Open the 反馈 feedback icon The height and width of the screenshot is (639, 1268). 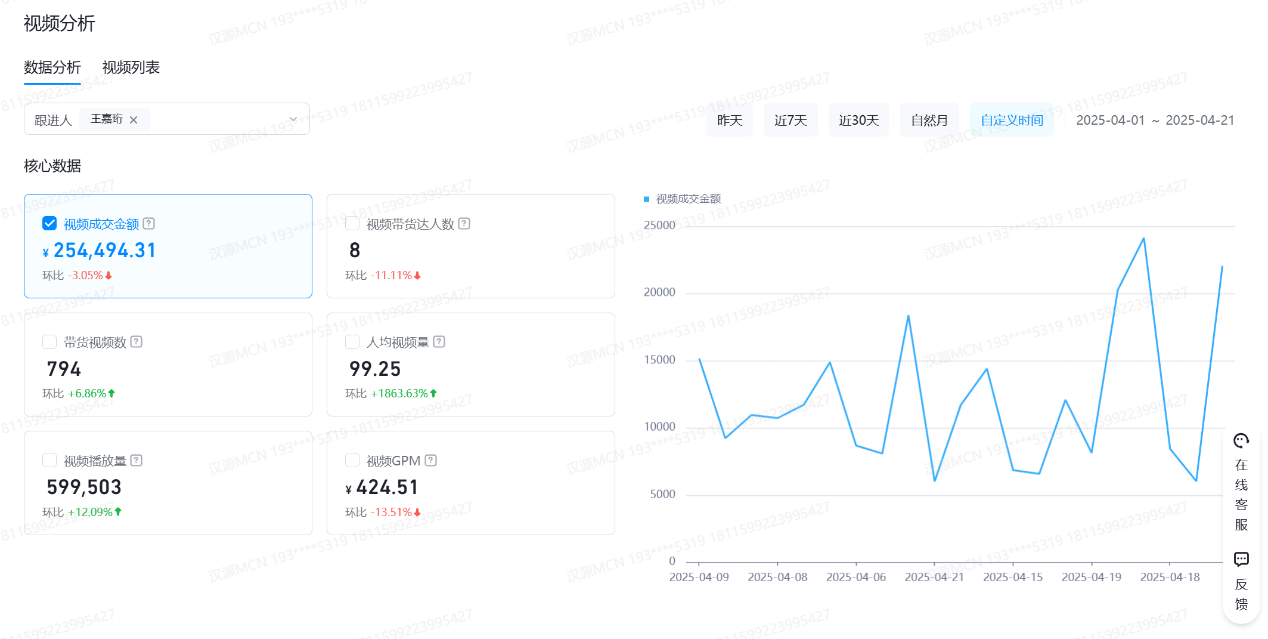1241,559
